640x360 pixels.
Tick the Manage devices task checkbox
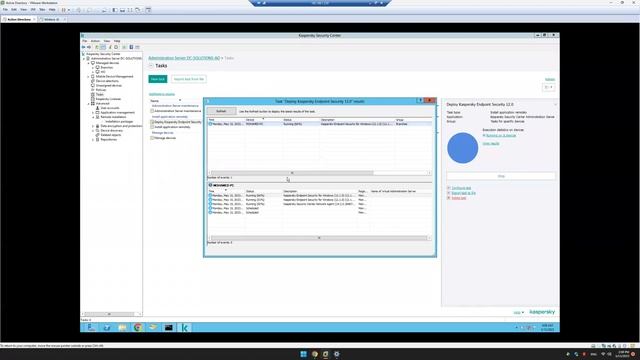click(152, 138)
